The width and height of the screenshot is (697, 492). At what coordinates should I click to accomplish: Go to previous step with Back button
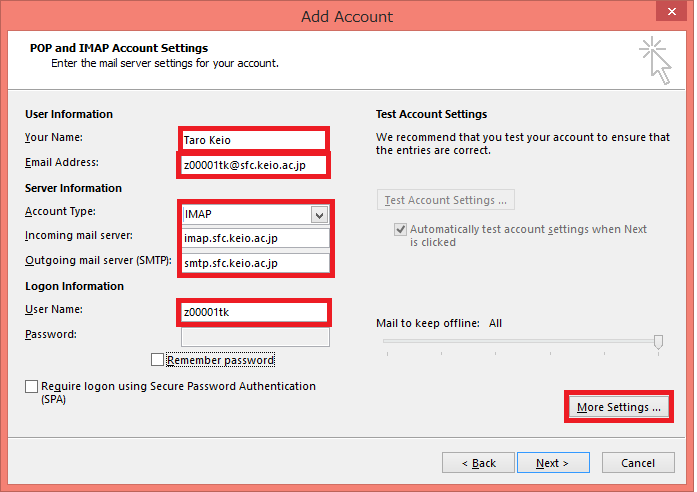pyautogui.click(x=477, y=463)
